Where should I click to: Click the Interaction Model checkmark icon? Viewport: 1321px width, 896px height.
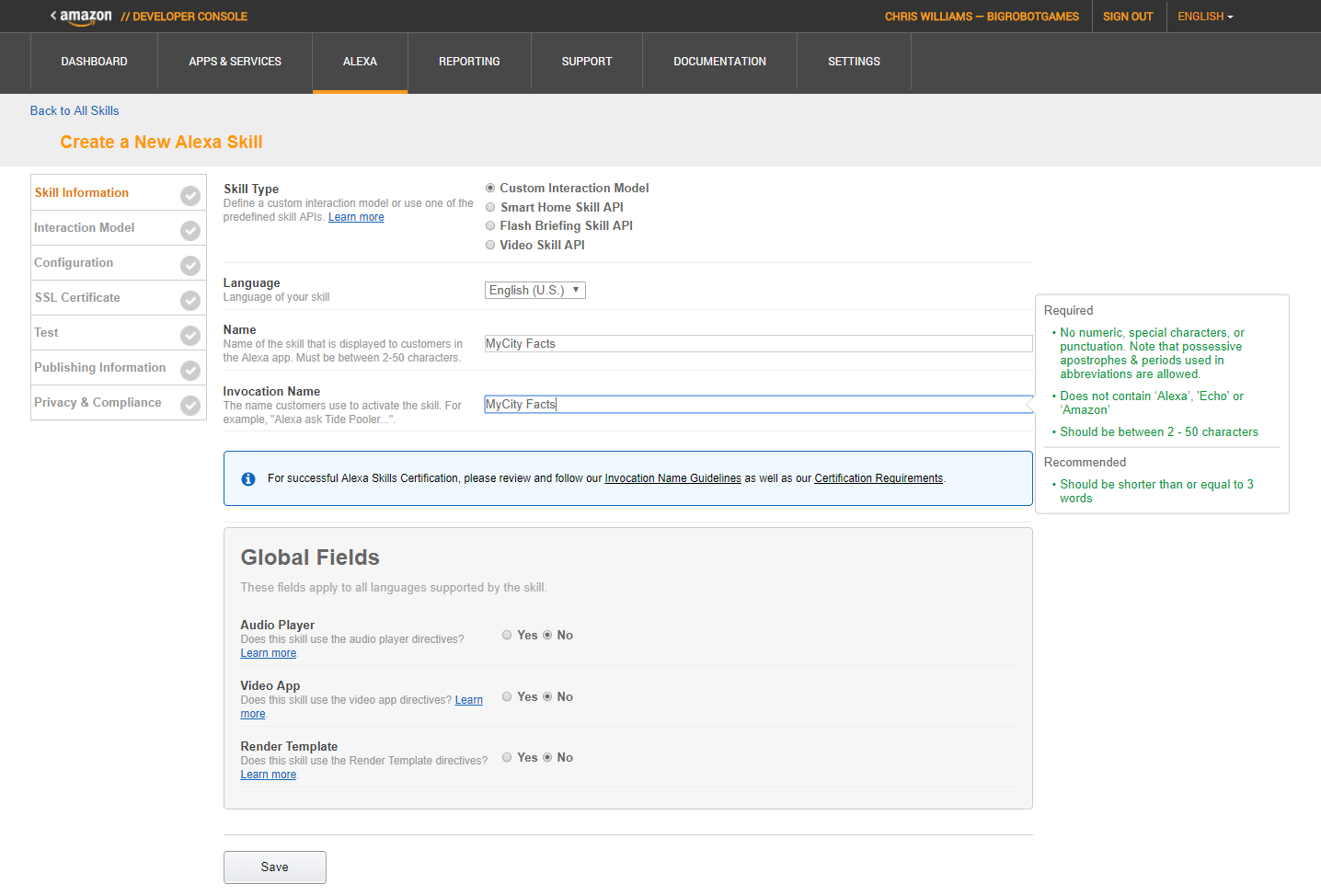[x=190, y=230]
